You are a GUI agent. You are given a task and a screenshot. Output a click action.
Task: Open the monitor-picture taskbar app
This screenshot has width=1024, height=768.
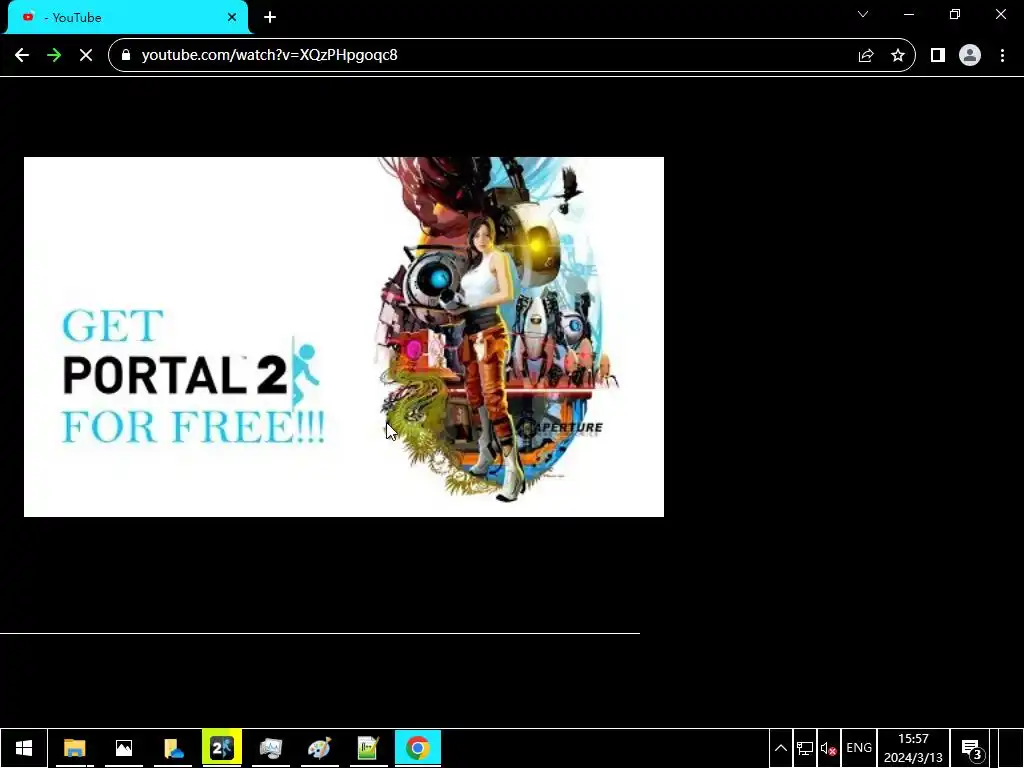(x=270, y=748)
